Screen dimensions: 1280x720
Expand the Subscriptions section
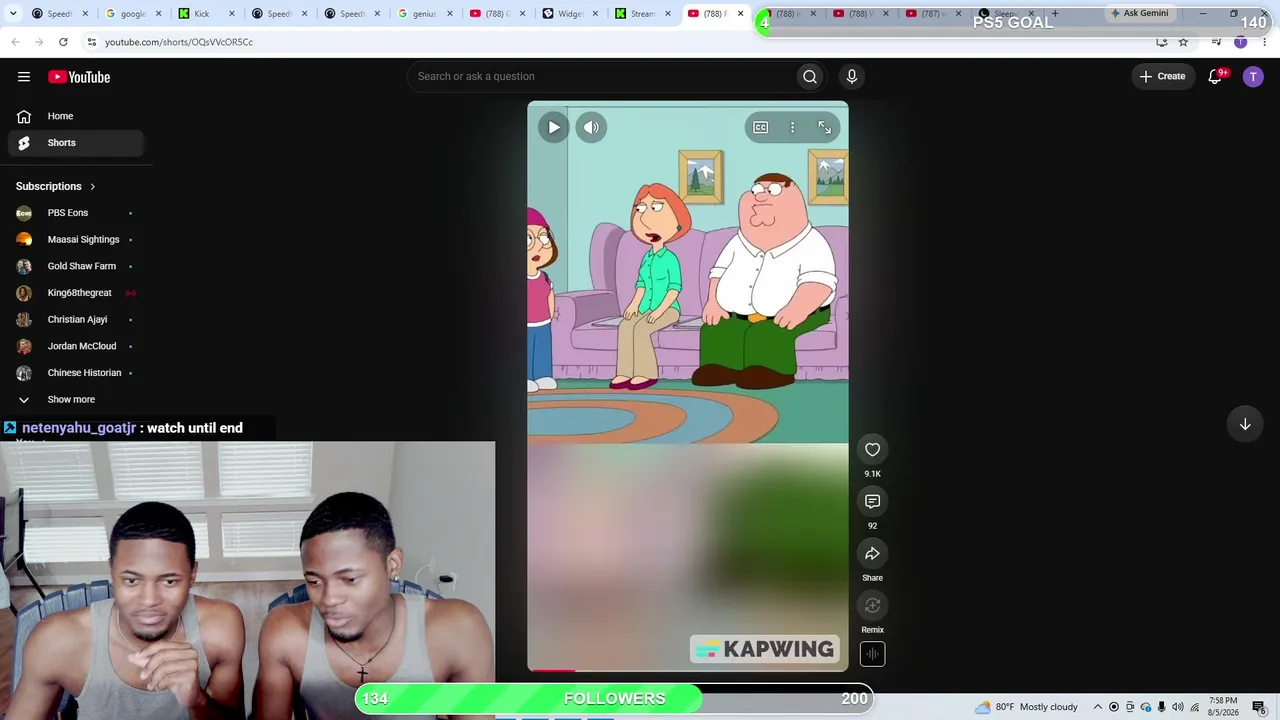pyautogui.click(x=56, y=187)
